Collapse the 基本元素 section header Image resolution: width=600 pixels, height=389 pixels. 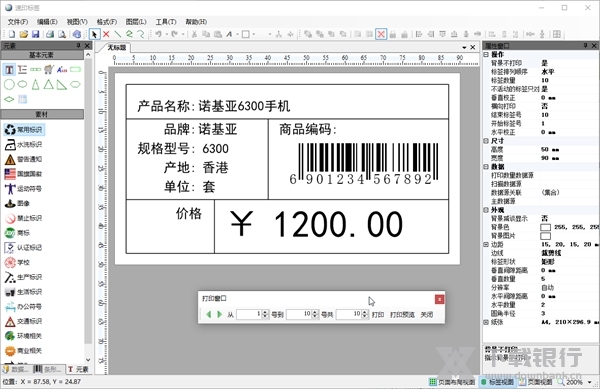[42, 55]
